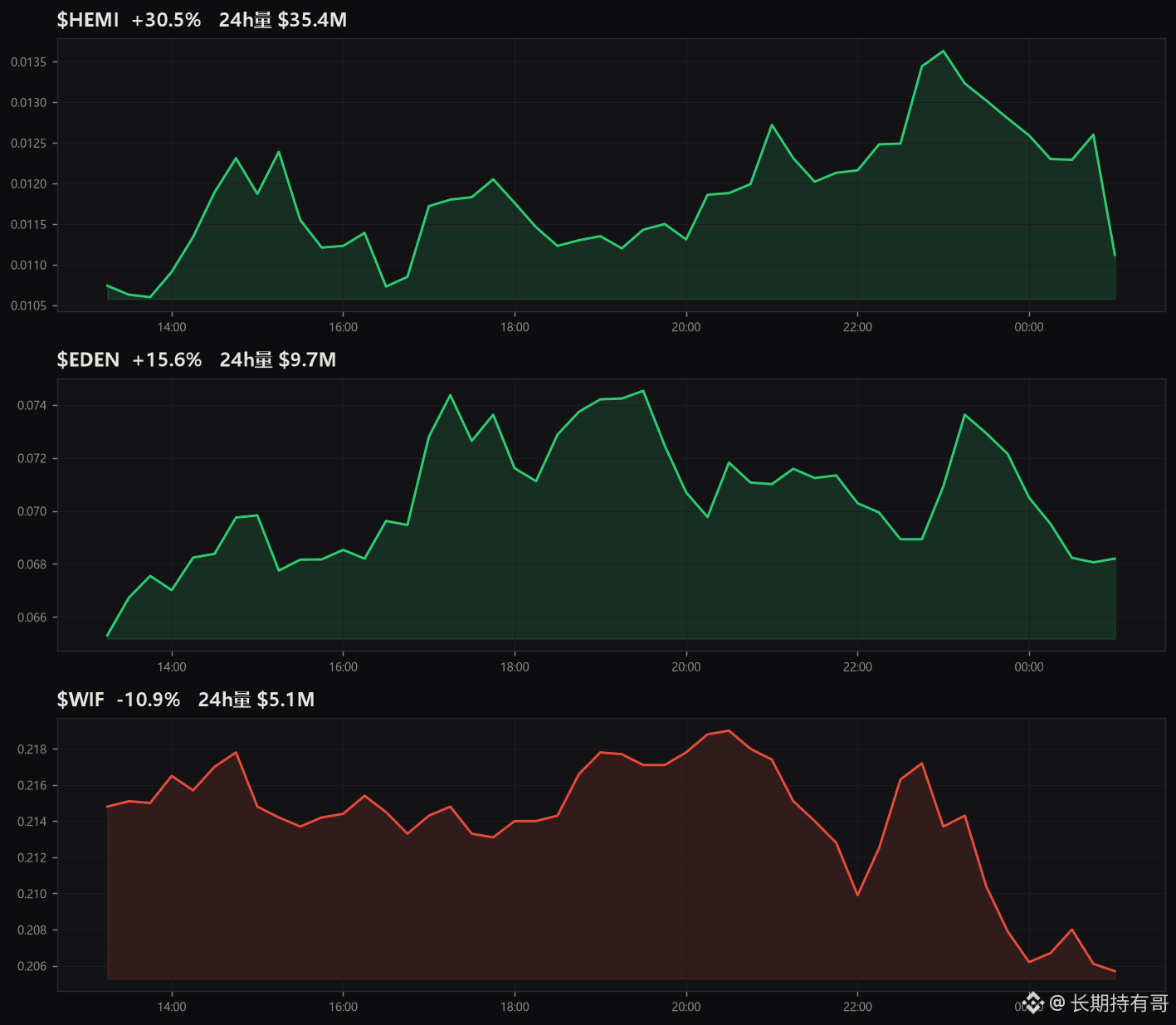Image resolution: width=1176 pixels, height=1025 pixels.
Task: Click 22:00 on the HEMI chart axis
Action: click(x=857, y=327)
